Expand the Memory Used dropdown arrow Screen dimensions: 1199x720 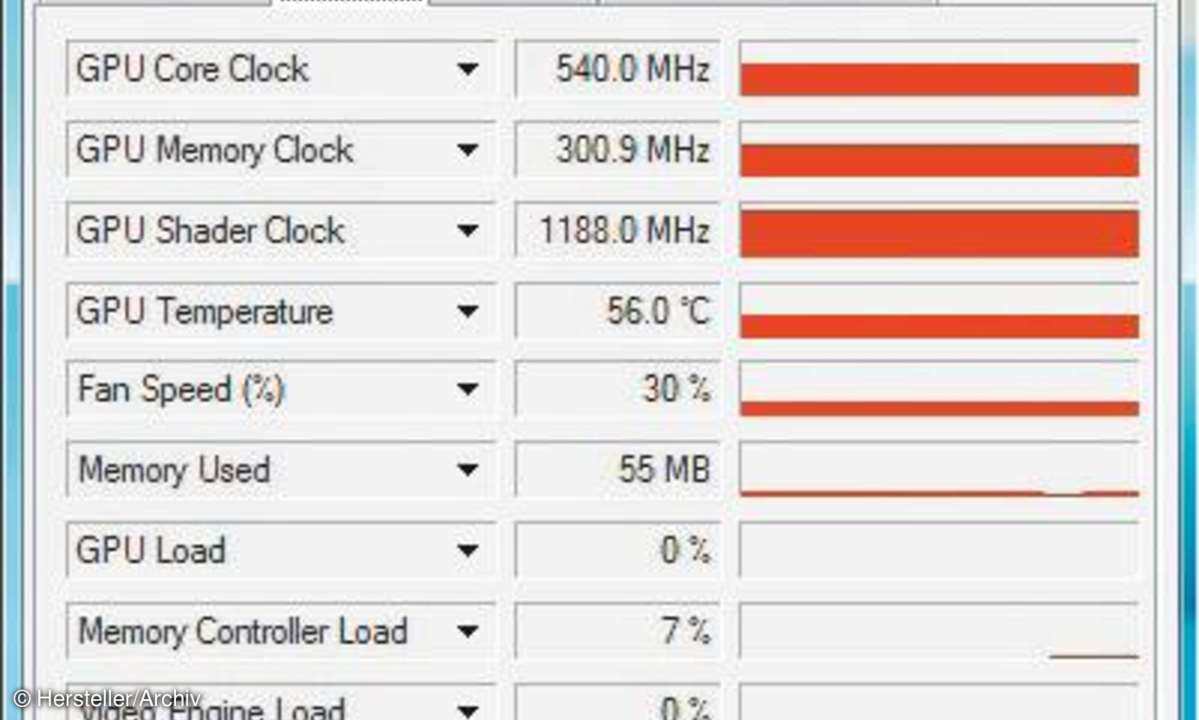point(467,469)
